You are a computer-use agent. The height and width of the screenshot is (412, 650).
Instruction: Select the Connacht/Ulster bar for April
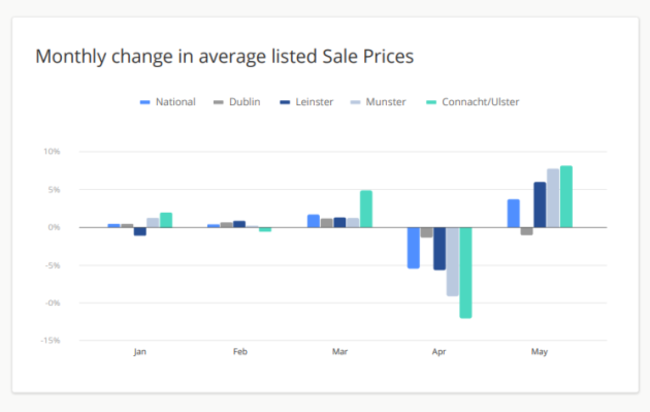click(x=466, y=273)
